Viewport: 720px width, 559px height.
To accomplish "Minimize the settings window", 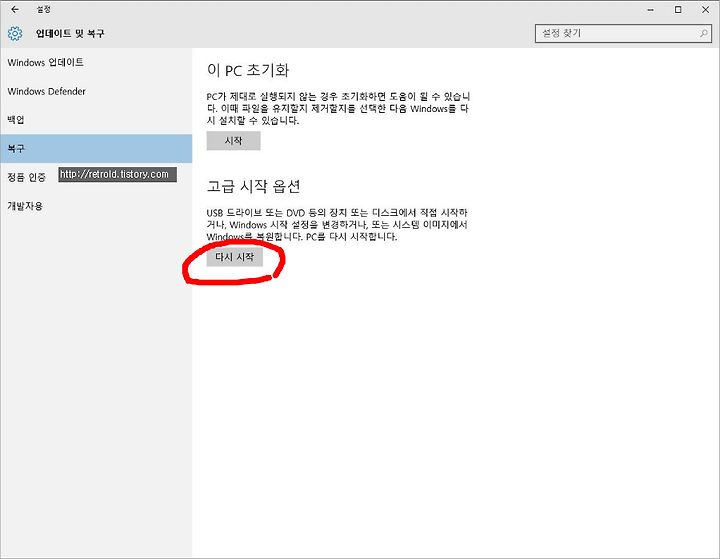I will (x=651, y=10).
